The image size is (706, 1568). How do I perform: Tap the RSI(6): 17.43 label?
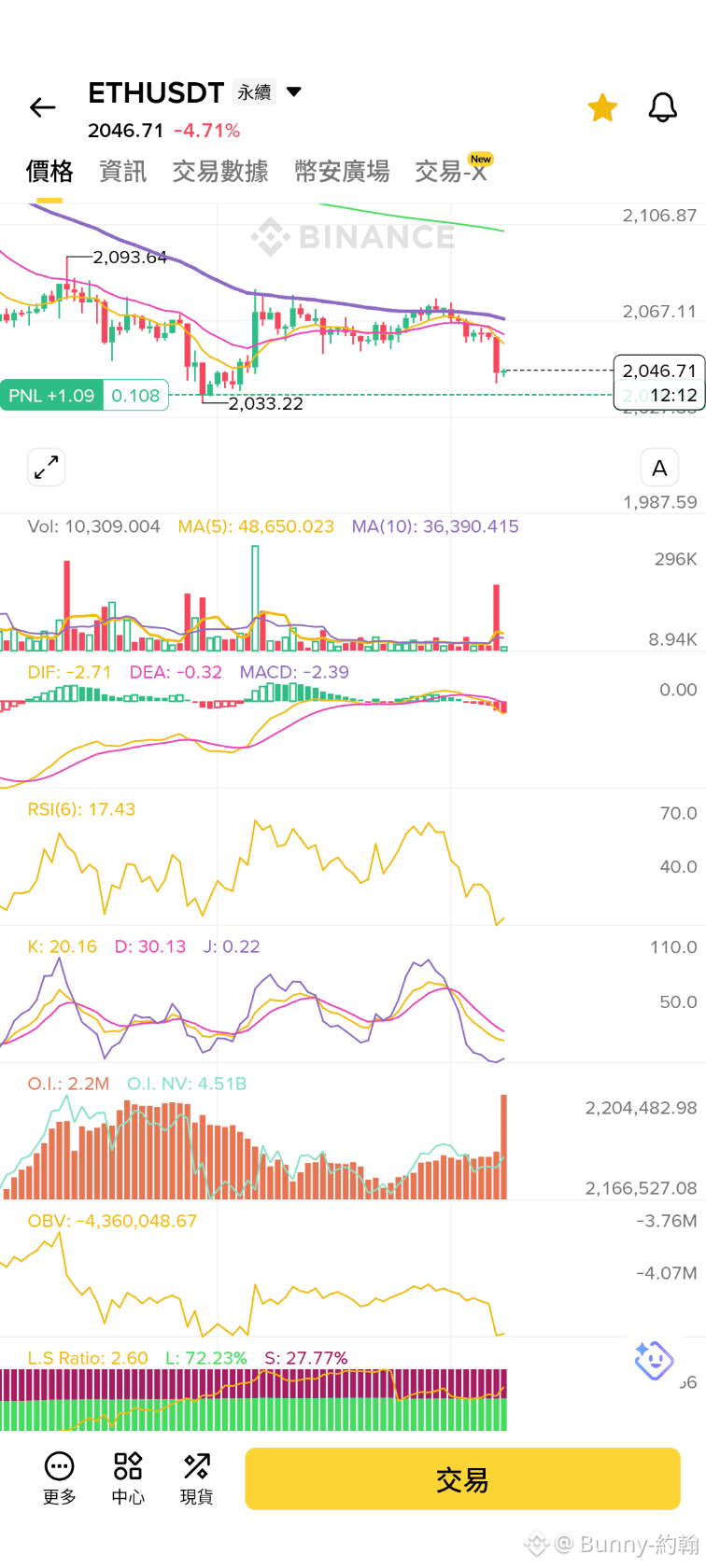[81, 809]
